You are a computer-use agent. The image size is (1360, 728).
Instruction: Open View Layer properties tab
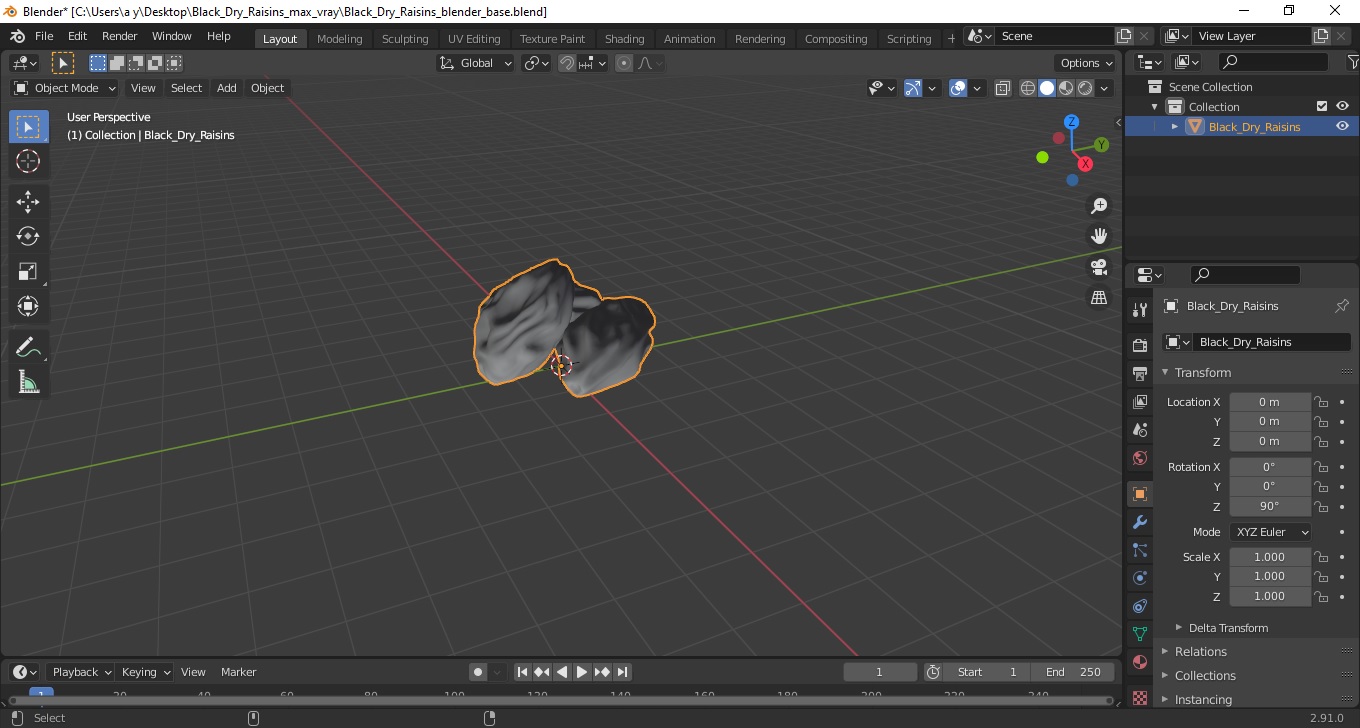[1139, 402]
